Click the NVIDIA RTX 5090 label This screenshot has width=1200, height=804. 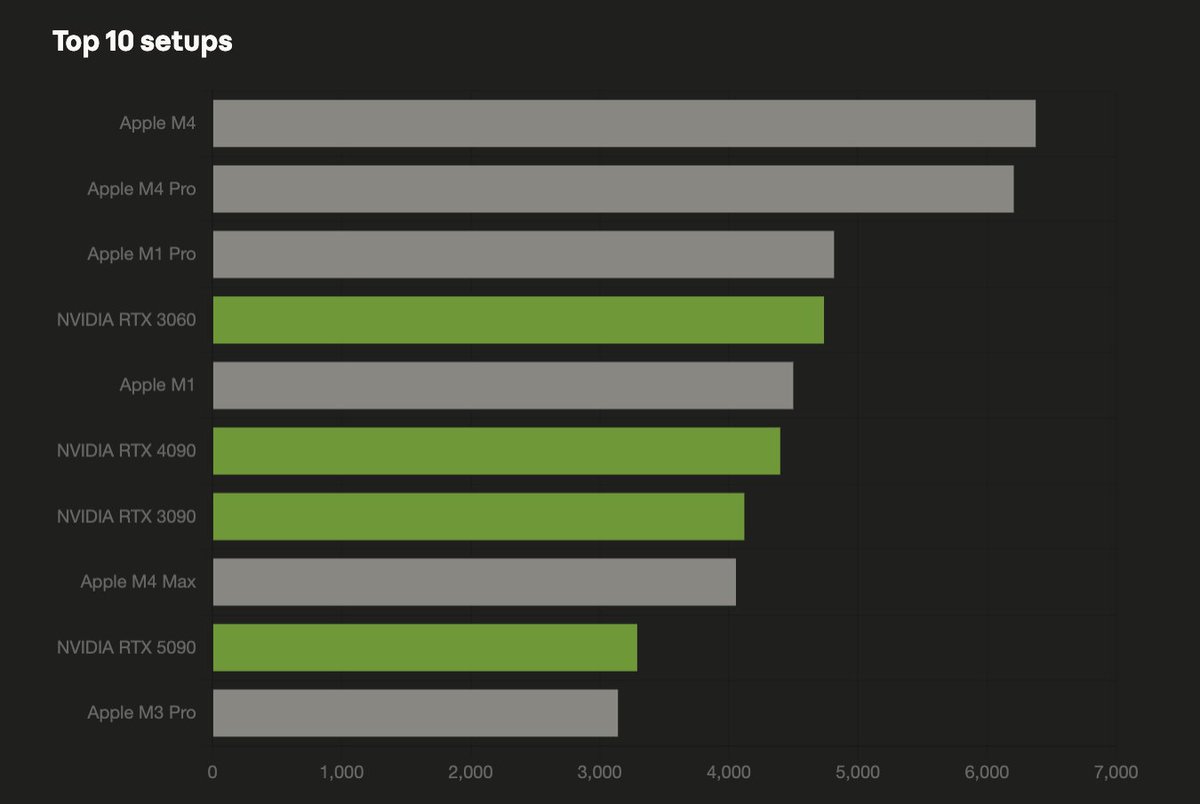[126, 647]
